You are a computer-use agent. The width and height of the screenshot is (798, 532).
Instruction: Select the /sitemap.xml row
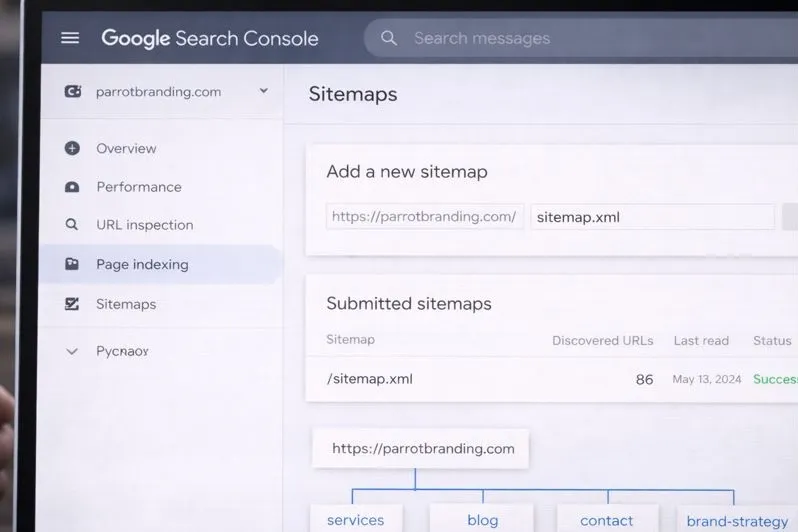click(552, 379)
